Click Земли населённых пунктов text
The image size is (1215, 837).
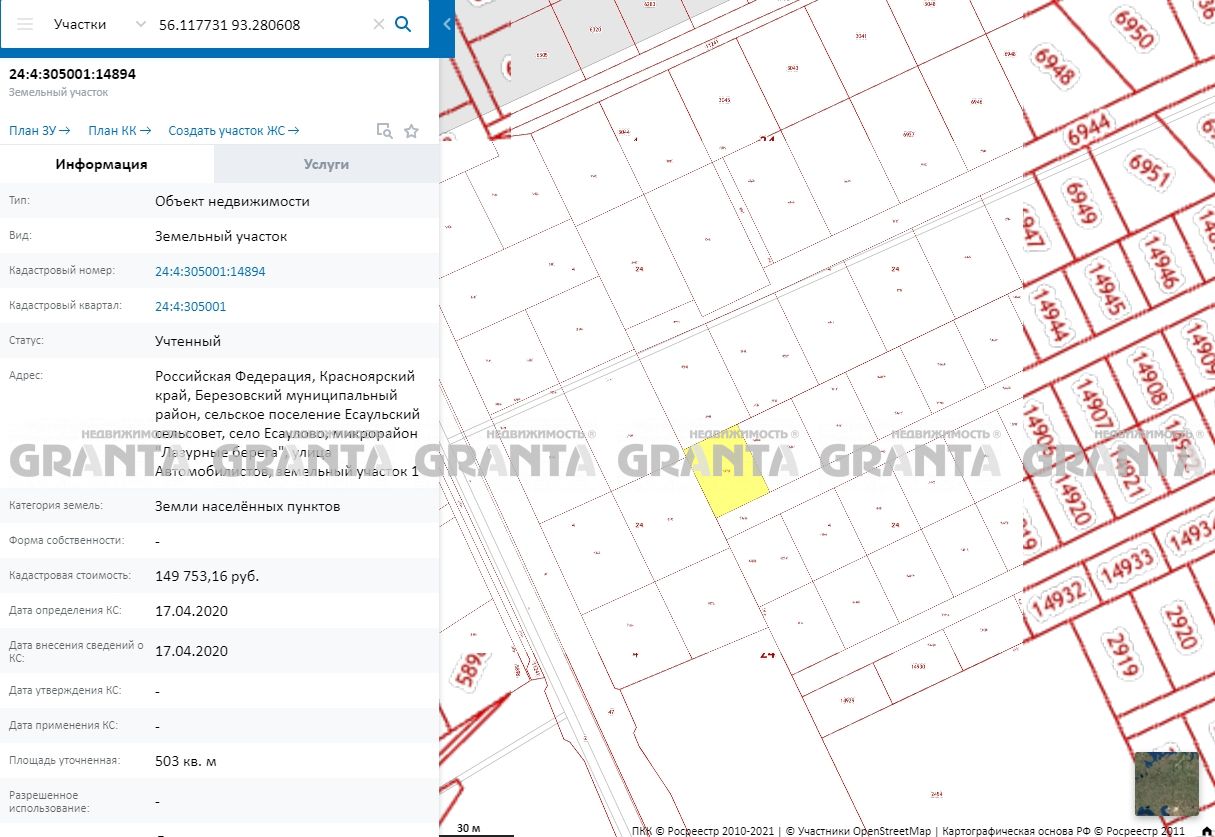[247, 506]
